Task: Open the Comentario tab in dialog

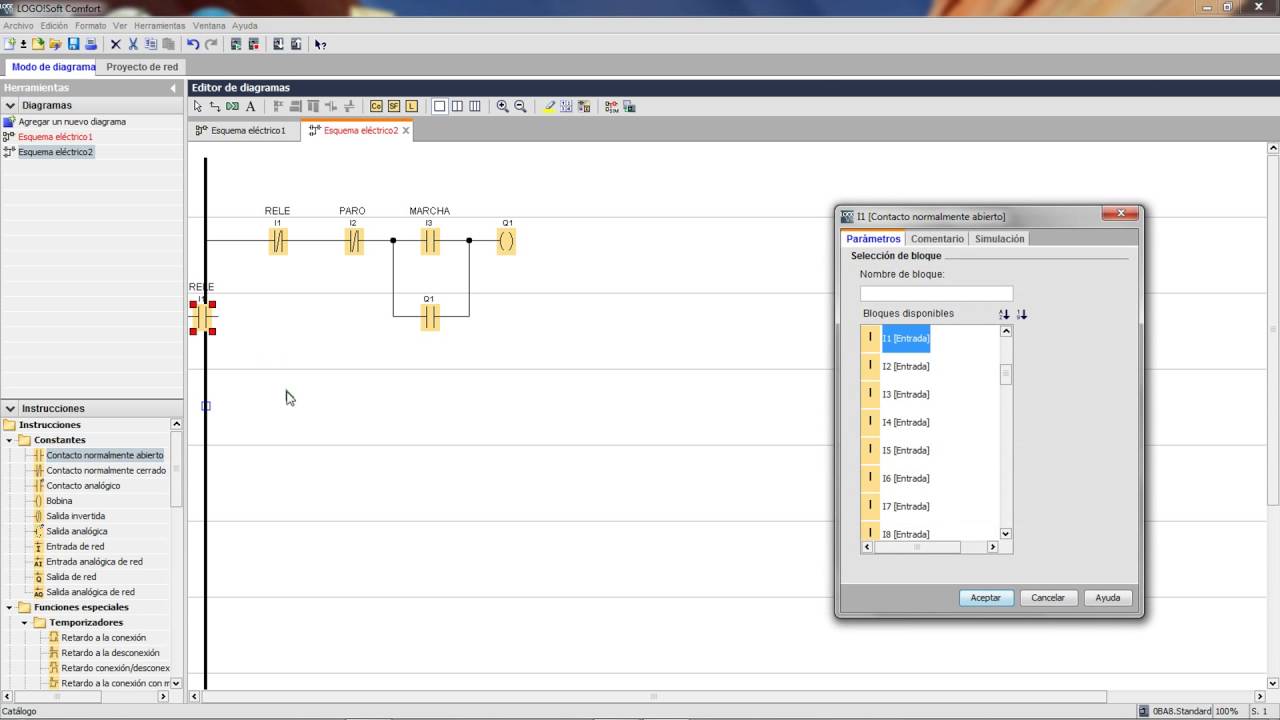Action: point(937,239)
